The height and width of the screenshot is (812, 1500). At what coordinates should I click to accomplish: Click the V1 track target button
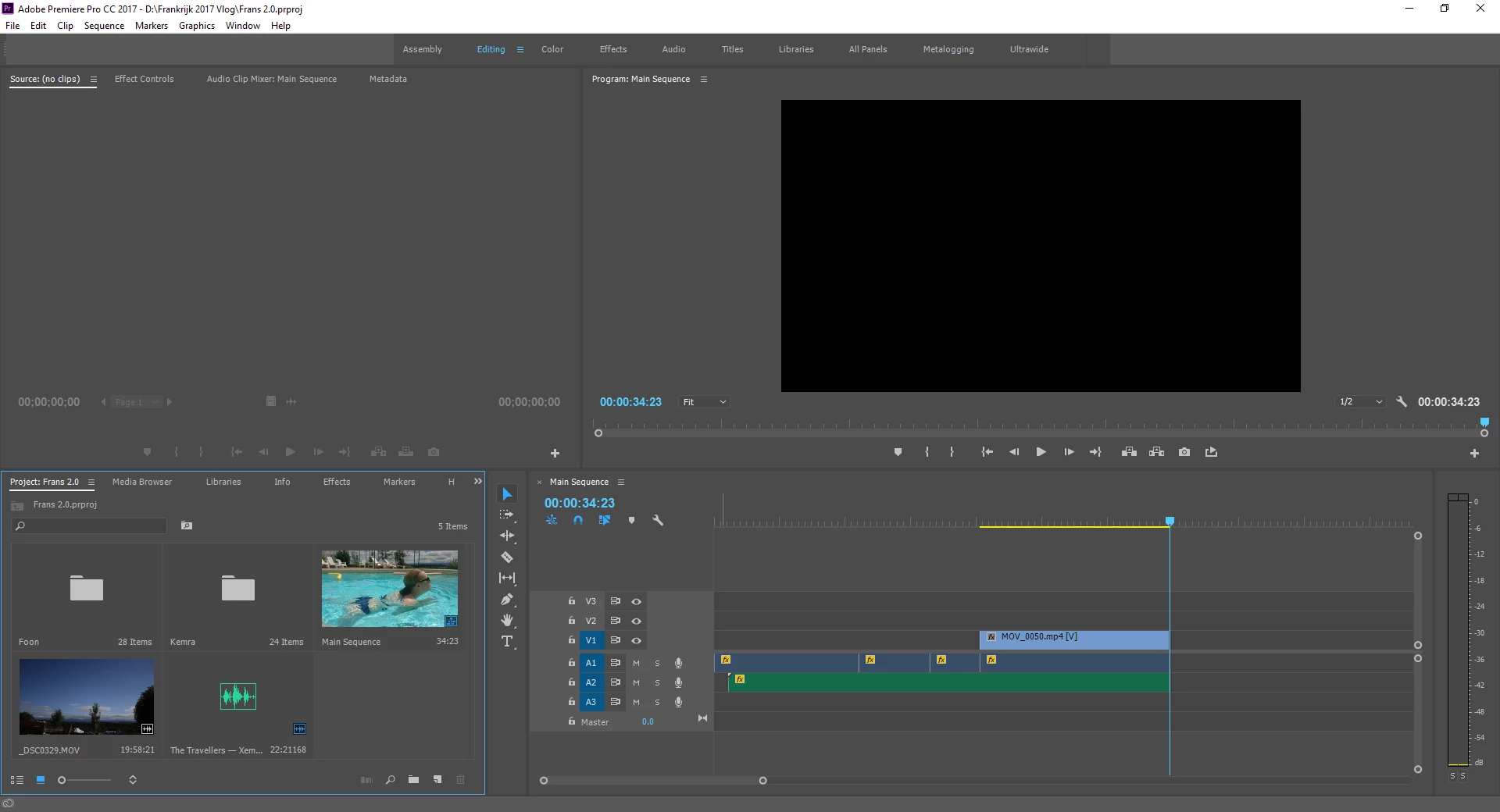591,640
